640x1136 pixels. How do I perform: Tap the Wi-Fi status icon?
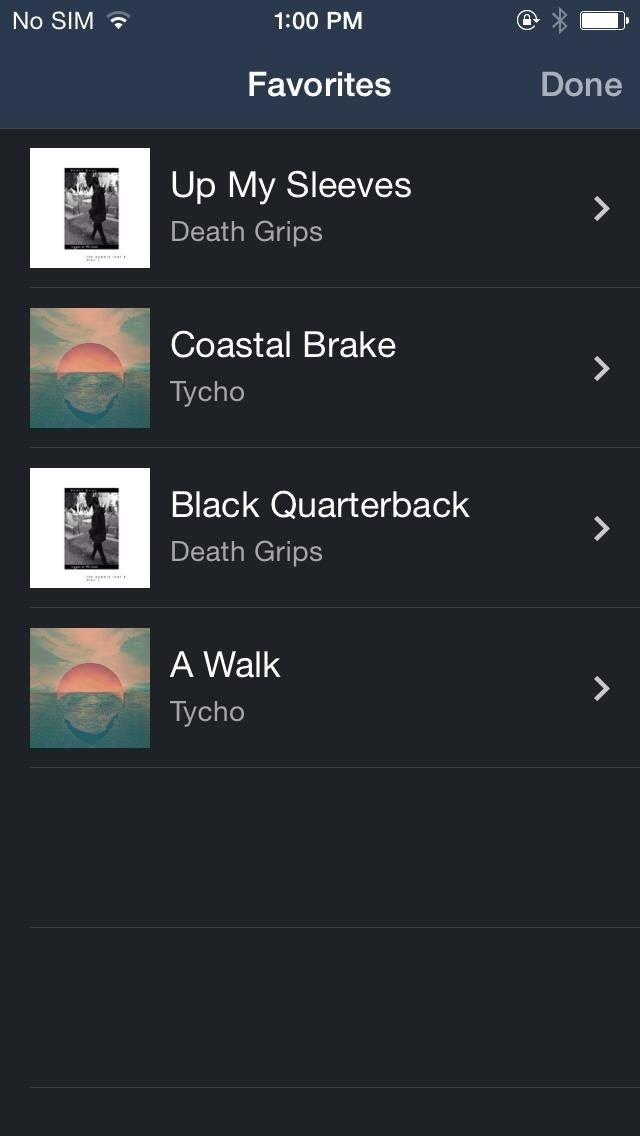click(119, 20)
